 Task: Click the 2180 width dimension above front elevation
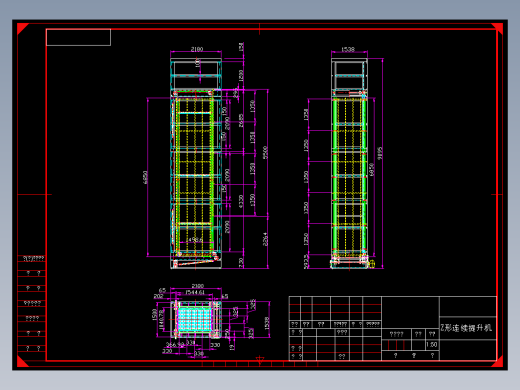pyautogui.click(x=197, y=49)
